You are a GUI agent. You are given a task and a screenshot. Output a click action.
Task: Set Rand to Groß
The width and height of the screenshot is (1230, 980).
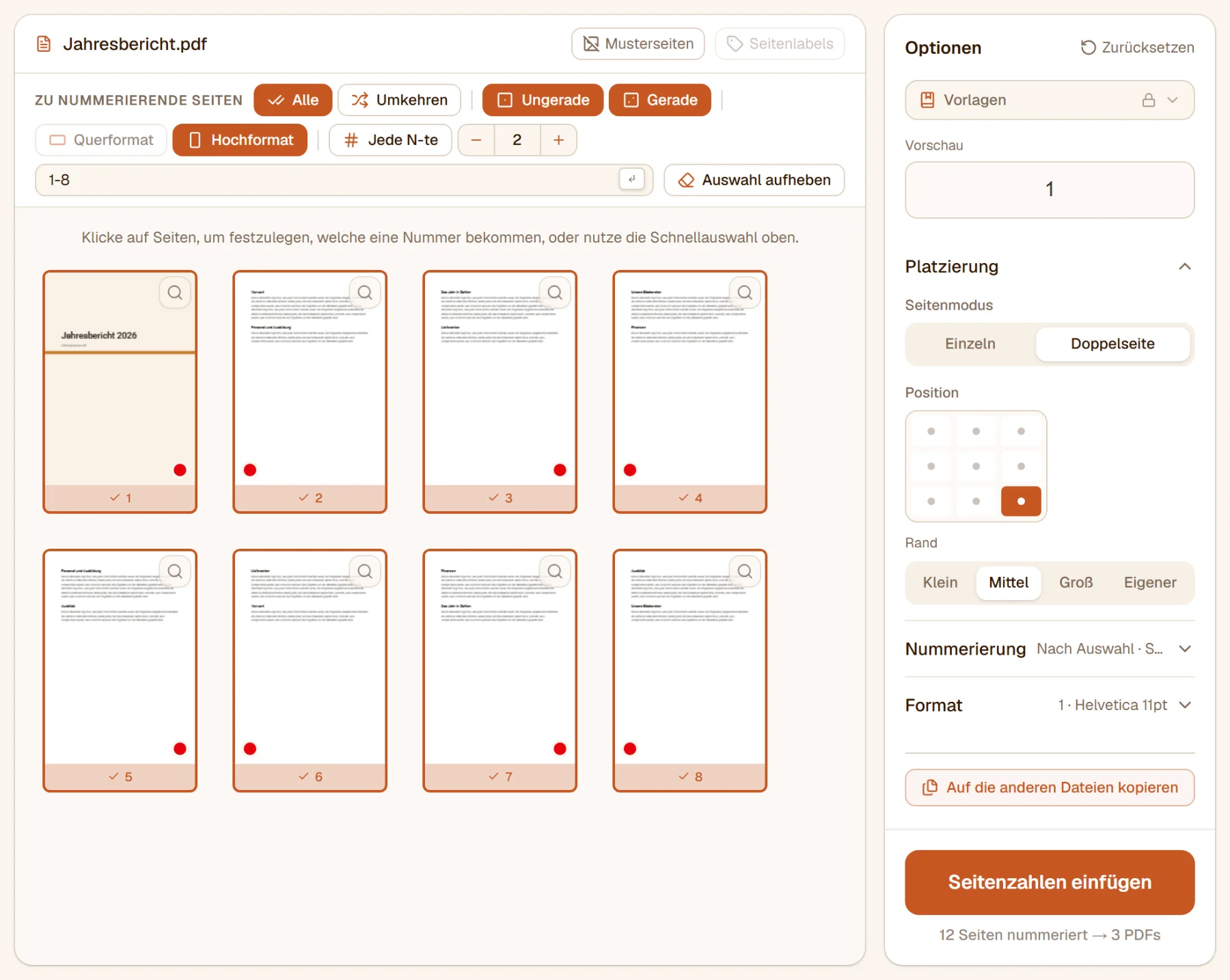pyautogui.click(x=1076, y=582)
